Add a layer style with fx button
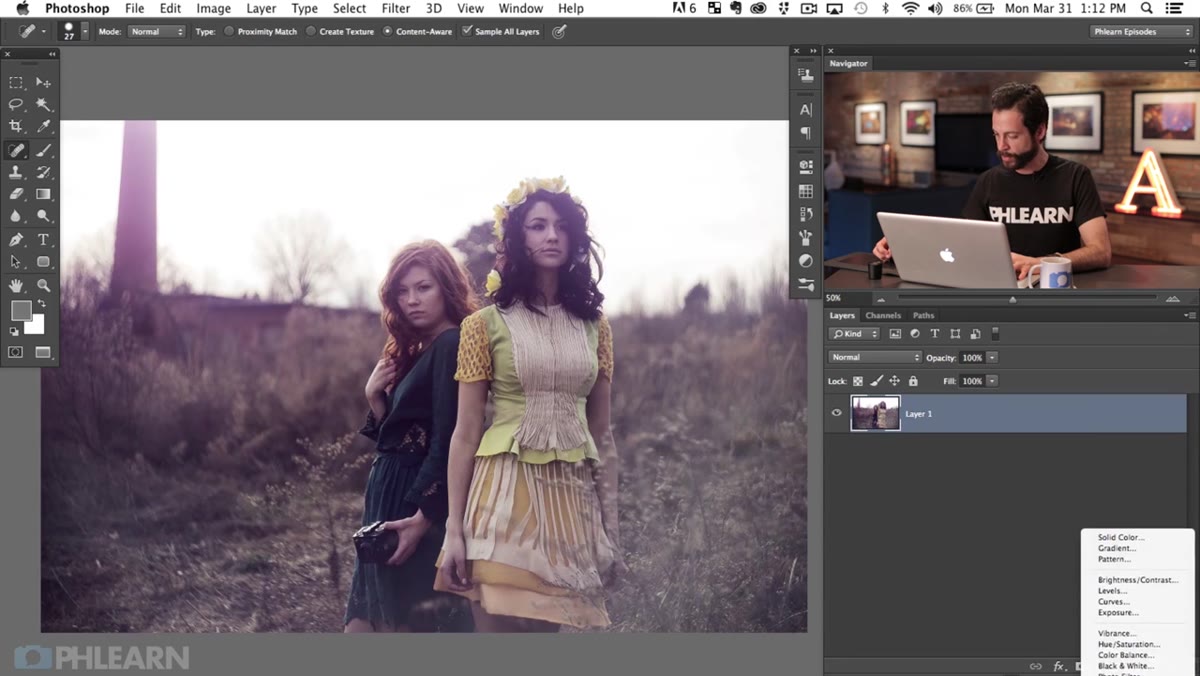The width and height of the screenshot is (1200, 676). coord(1059,666)
